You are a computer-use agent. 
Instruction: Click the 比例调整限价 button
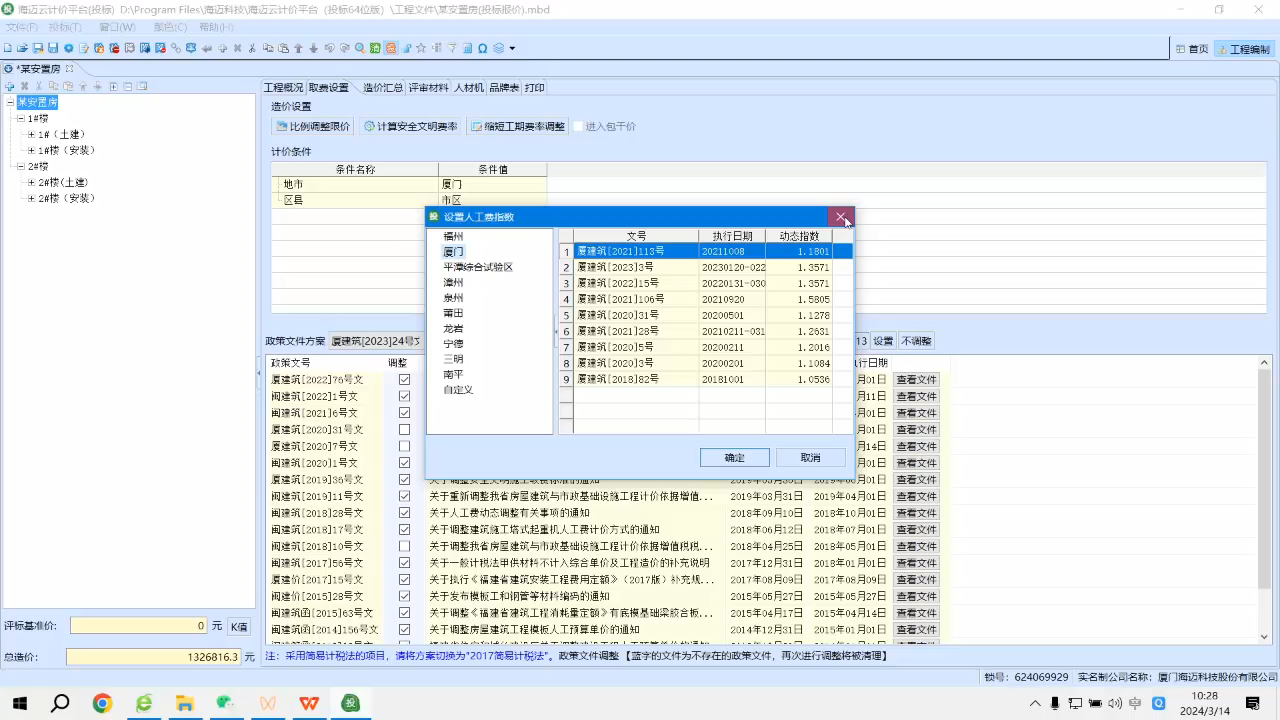click(x=313, y=126)
